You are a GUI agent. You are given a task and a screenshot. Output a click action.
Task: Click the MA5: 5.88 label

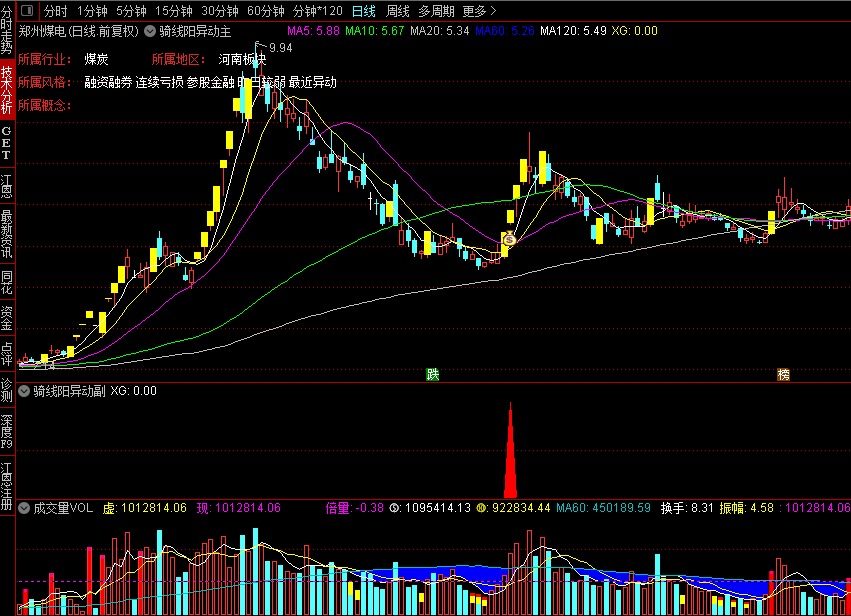coord(313,31)
